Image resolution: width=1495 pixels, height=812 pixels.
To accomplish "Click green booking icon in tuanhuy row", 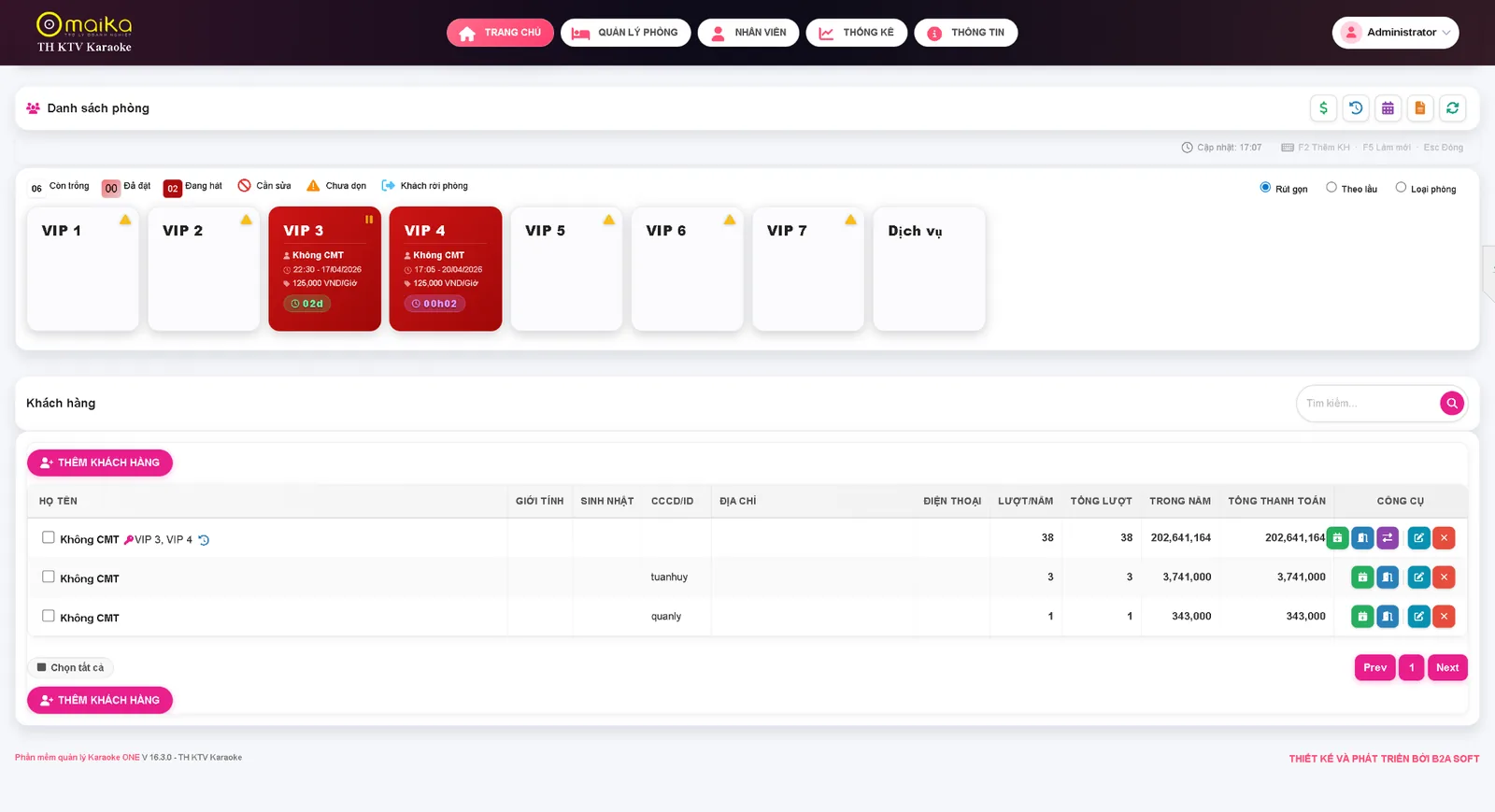I will pyautogui.click(x=1362, y=577).
